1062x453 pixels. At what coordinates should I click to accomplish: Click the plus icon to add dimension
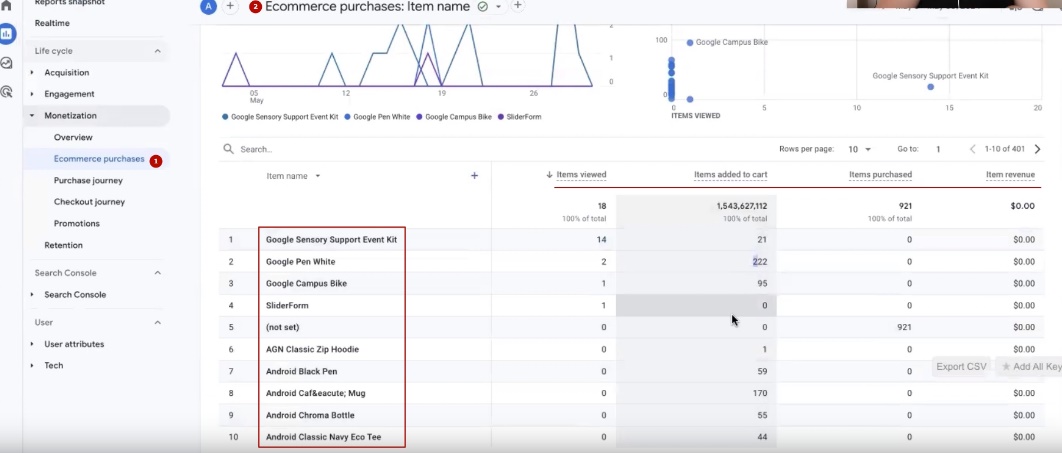click(x=474, y=175)
